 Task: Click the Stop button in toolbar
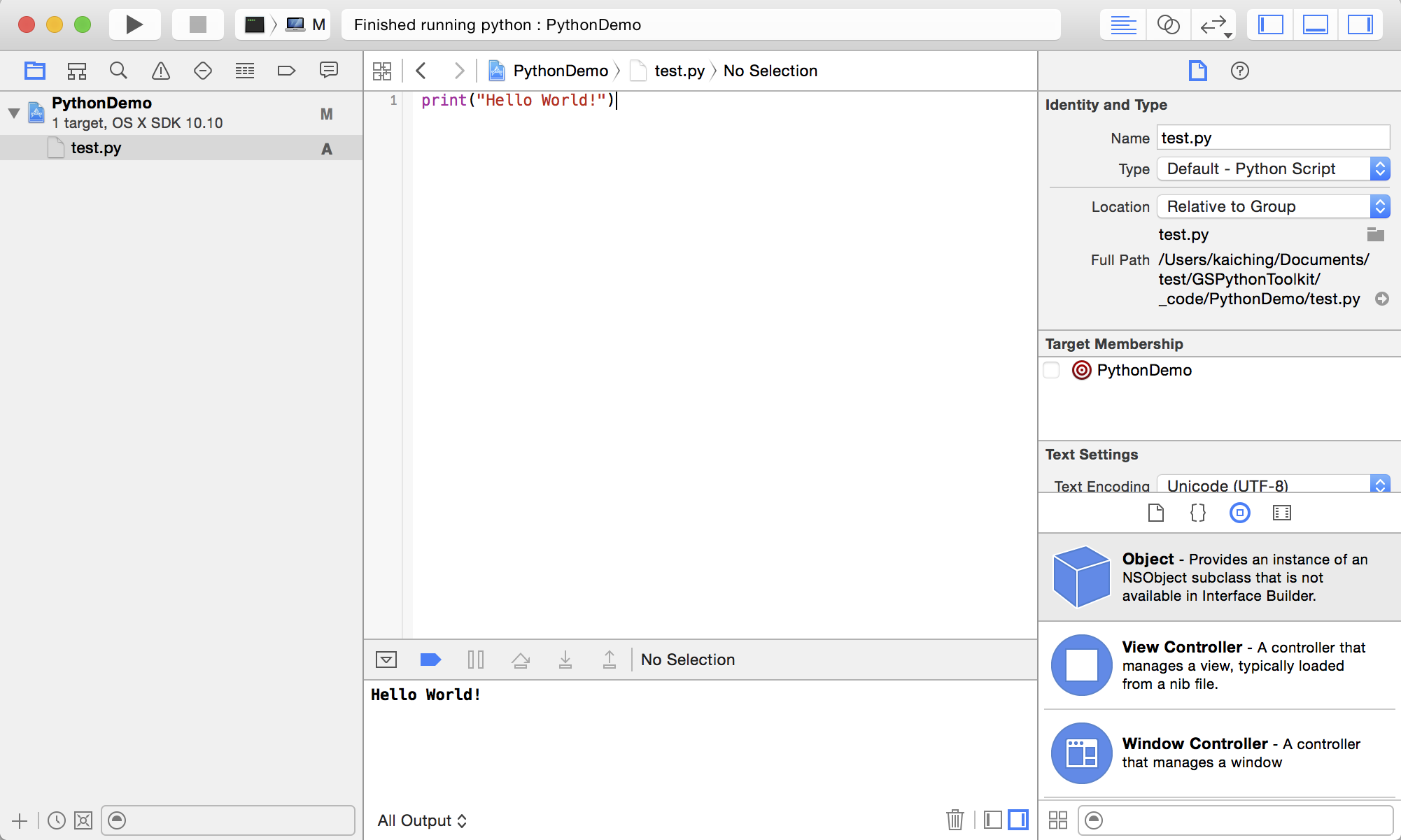[198, 25]
